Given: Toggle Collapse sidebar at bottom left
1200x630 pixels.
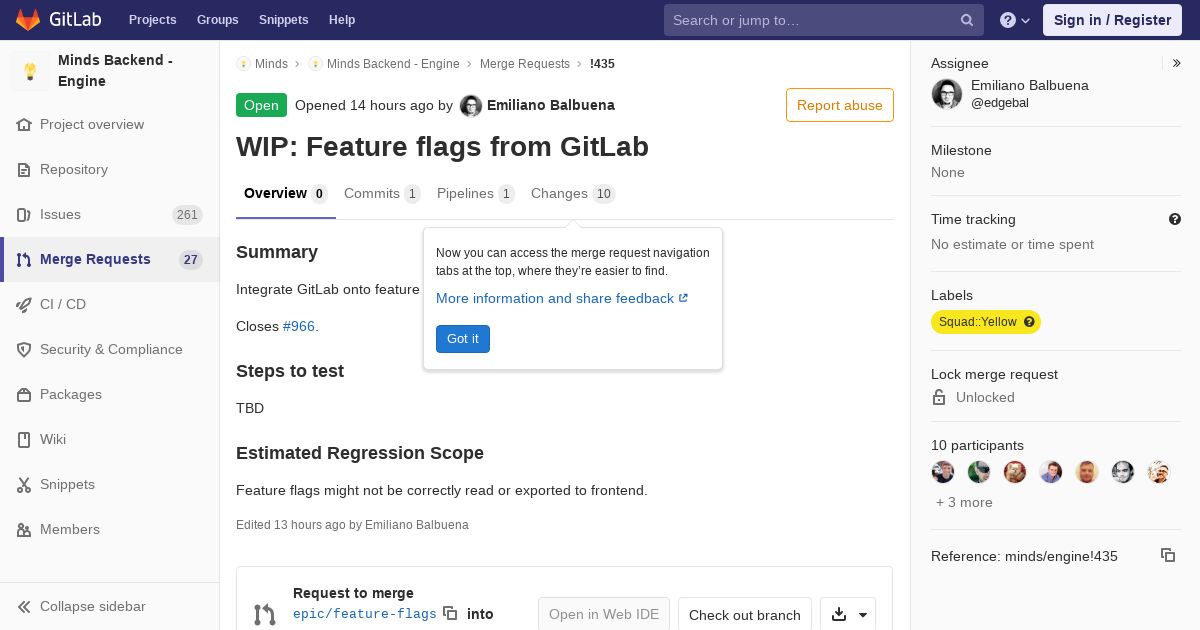Looking at the screenshot, I should click(80, 606).
